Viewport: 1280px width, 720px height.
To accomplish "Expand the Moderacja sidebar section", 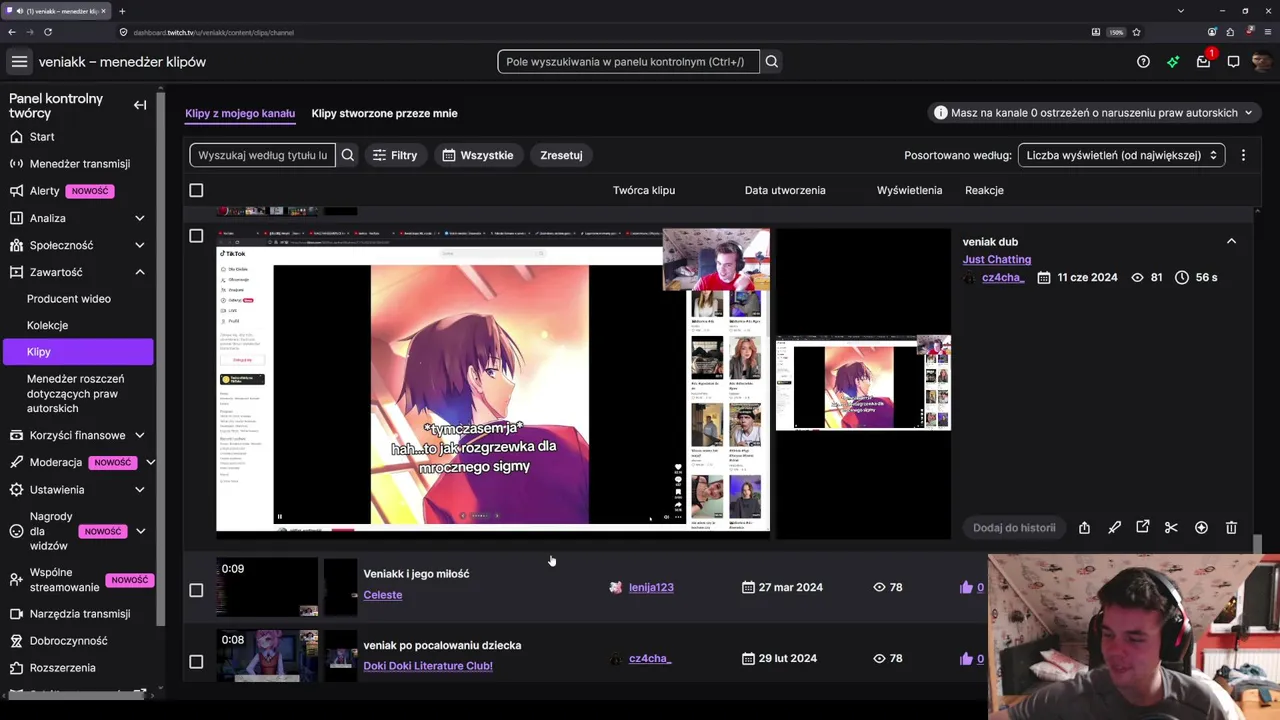I will point(150,462).
